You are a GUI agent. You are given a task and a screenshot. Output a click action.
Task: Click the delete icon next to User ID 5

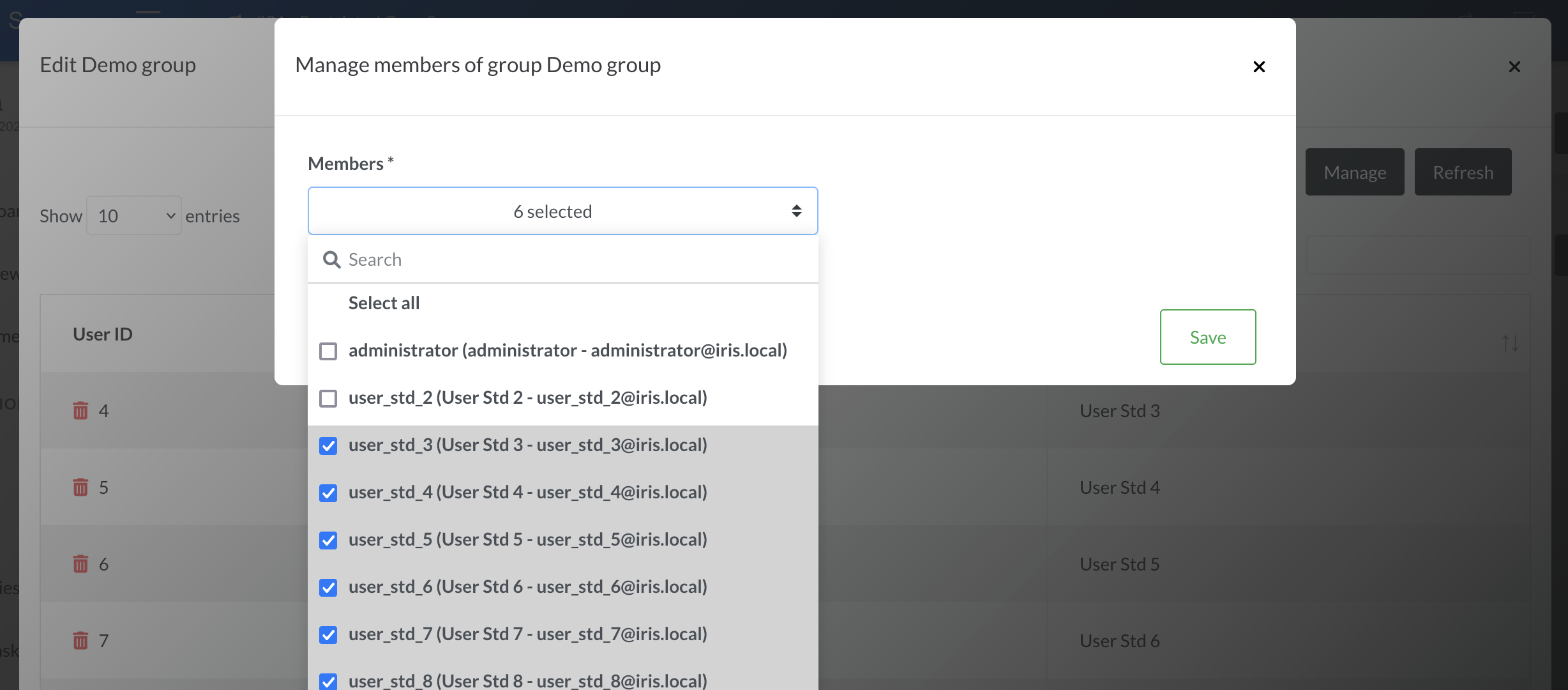click(x=79, y=487)
